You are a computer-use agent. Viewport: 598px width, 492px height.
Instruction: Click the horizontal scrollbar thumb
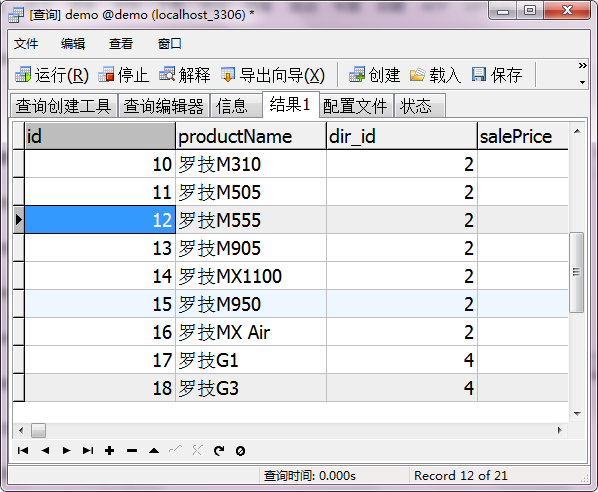[x=39, y=431]
